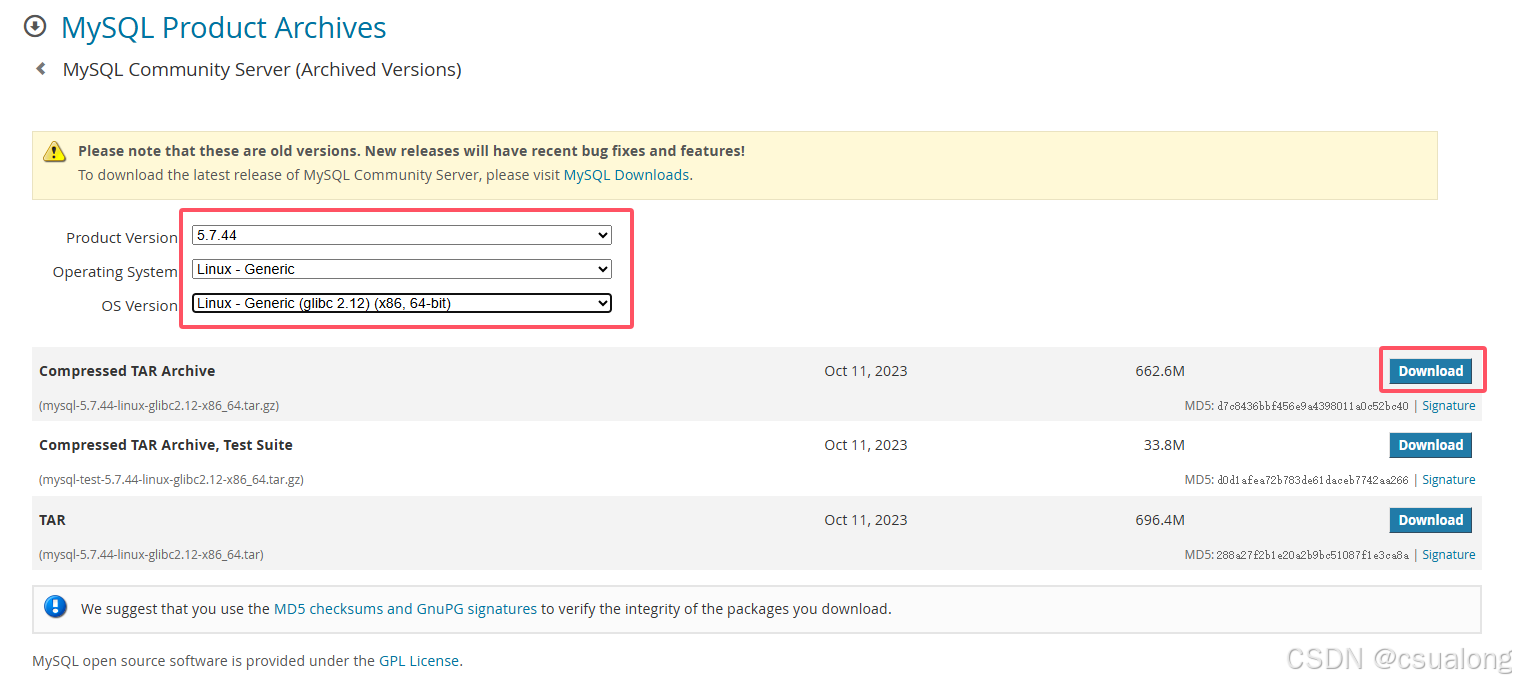Image resolution: width=1516 pixels, height=685 pixels.
Task: Click the 33.8M file size
Action: point(1164,445)
